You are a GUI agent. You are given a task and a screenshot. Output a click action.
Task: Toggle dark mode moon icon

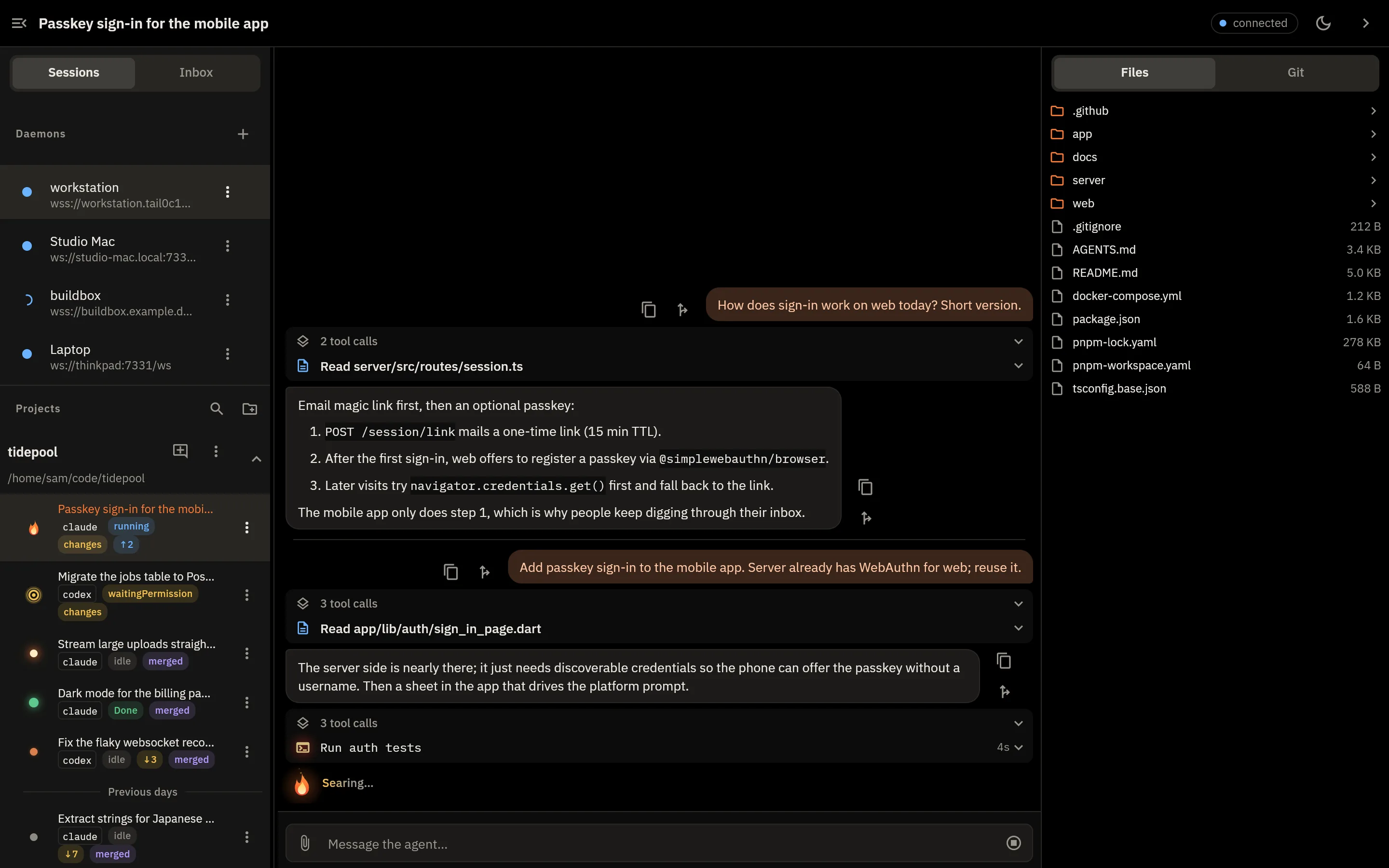1323,23
